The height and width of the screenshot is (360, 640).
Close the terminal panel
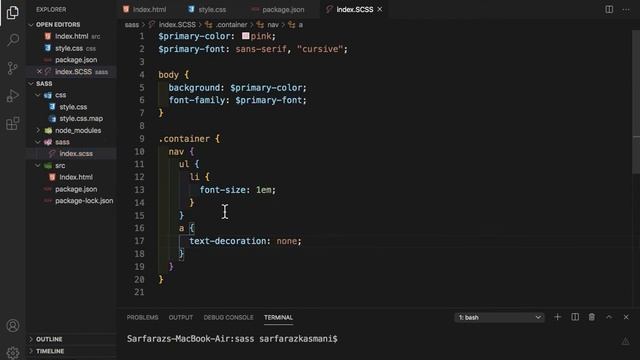point(626,317)
